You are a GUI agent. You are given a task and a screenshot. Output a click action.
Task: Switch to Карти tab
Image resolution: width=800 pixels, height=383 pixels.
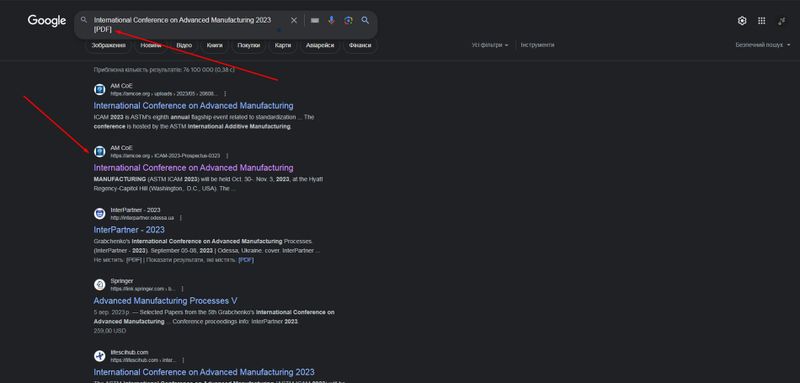point(283,45)
